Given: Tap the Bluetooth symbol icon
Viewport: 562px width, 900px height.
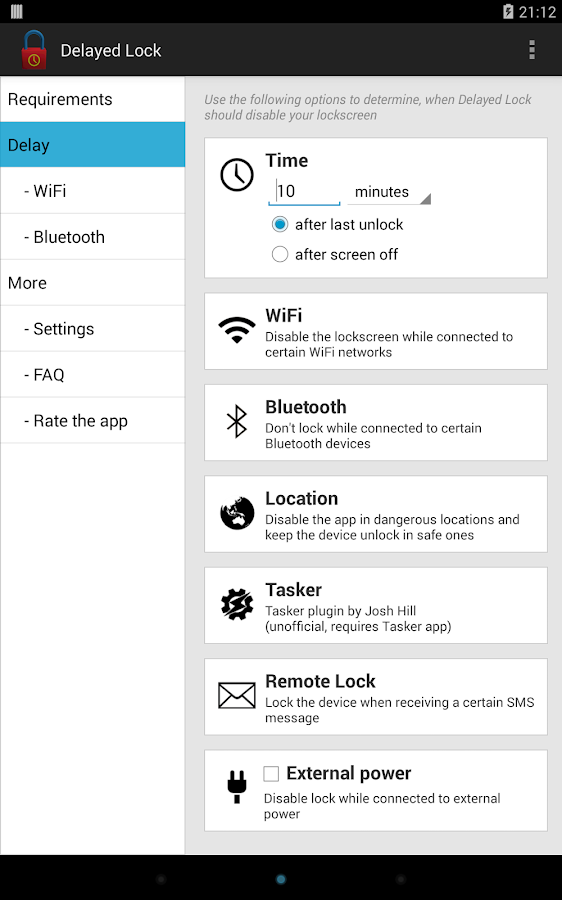Looking at the screenshot, I should [x=237, y=421].
